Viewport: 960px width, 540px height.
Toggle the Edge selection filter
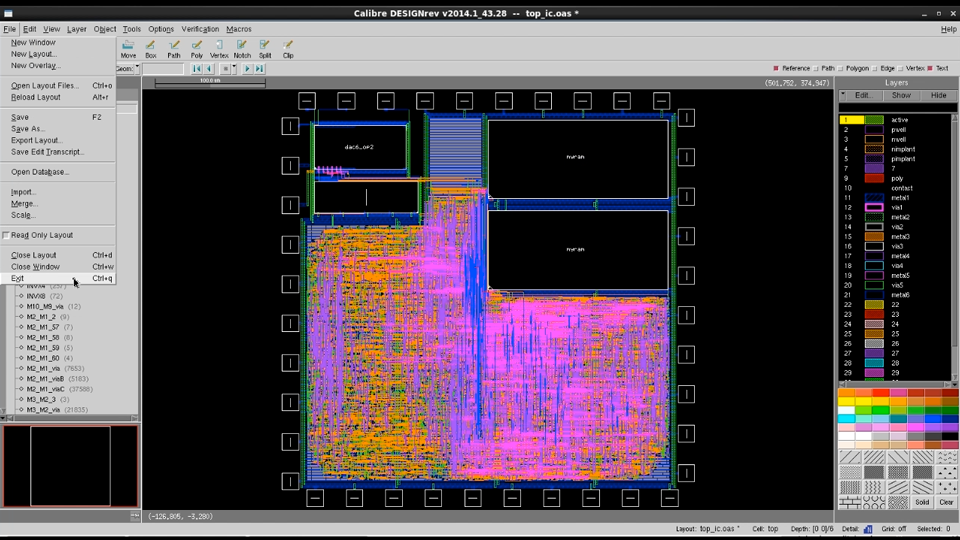pos(875,69)
